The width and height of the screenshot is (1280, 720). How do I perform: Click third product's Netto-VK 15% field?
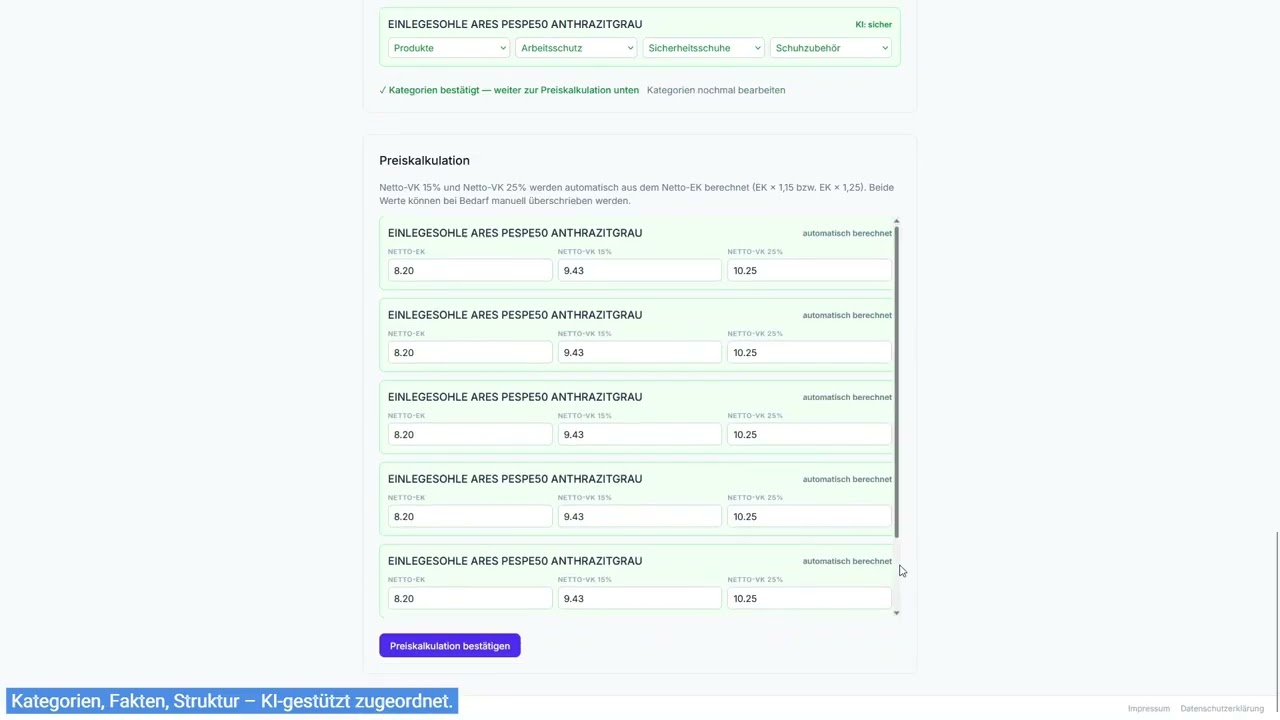point(639,435)
